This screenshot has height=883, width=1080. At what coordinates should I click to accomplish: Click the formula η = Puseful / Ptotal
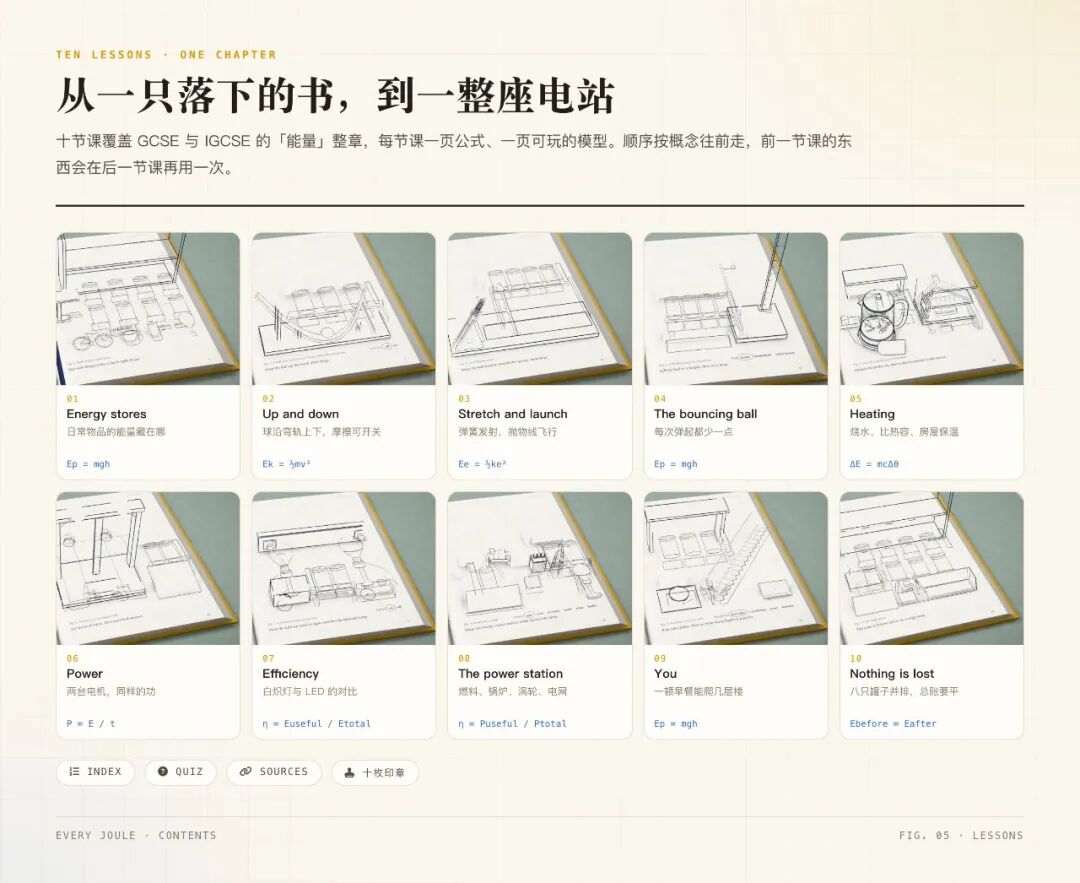[x=512, y=724]
